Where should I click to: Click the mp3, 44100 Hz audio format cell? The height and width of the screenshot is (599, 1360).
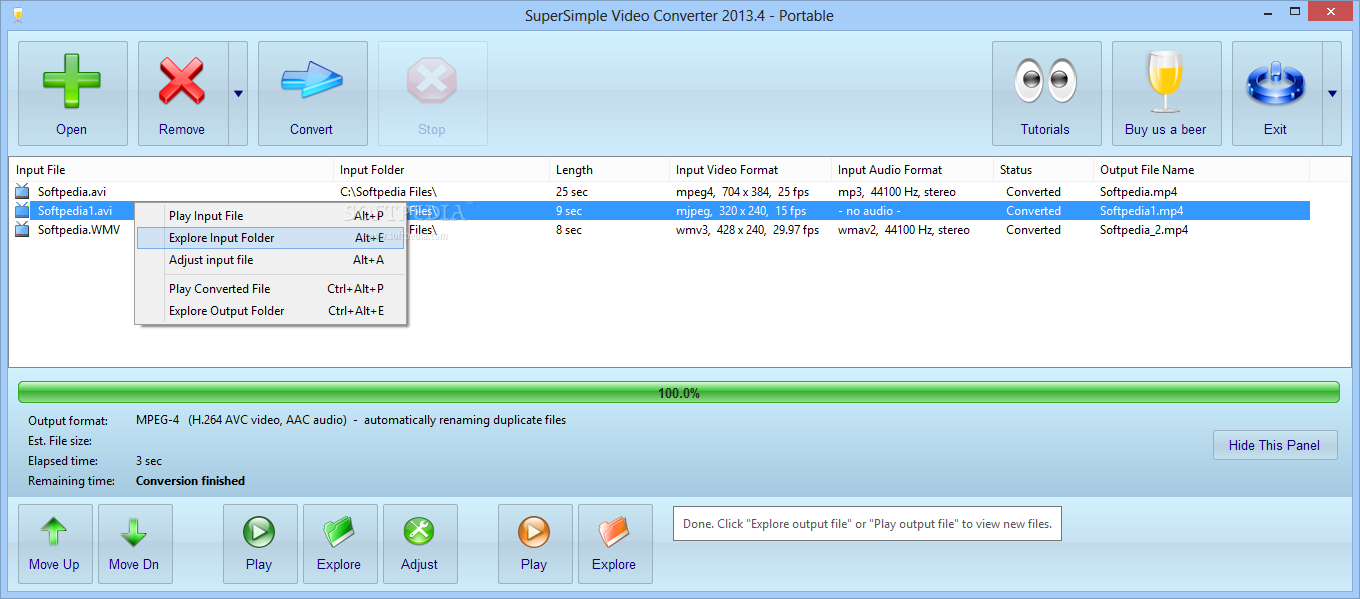pos(897,191)
